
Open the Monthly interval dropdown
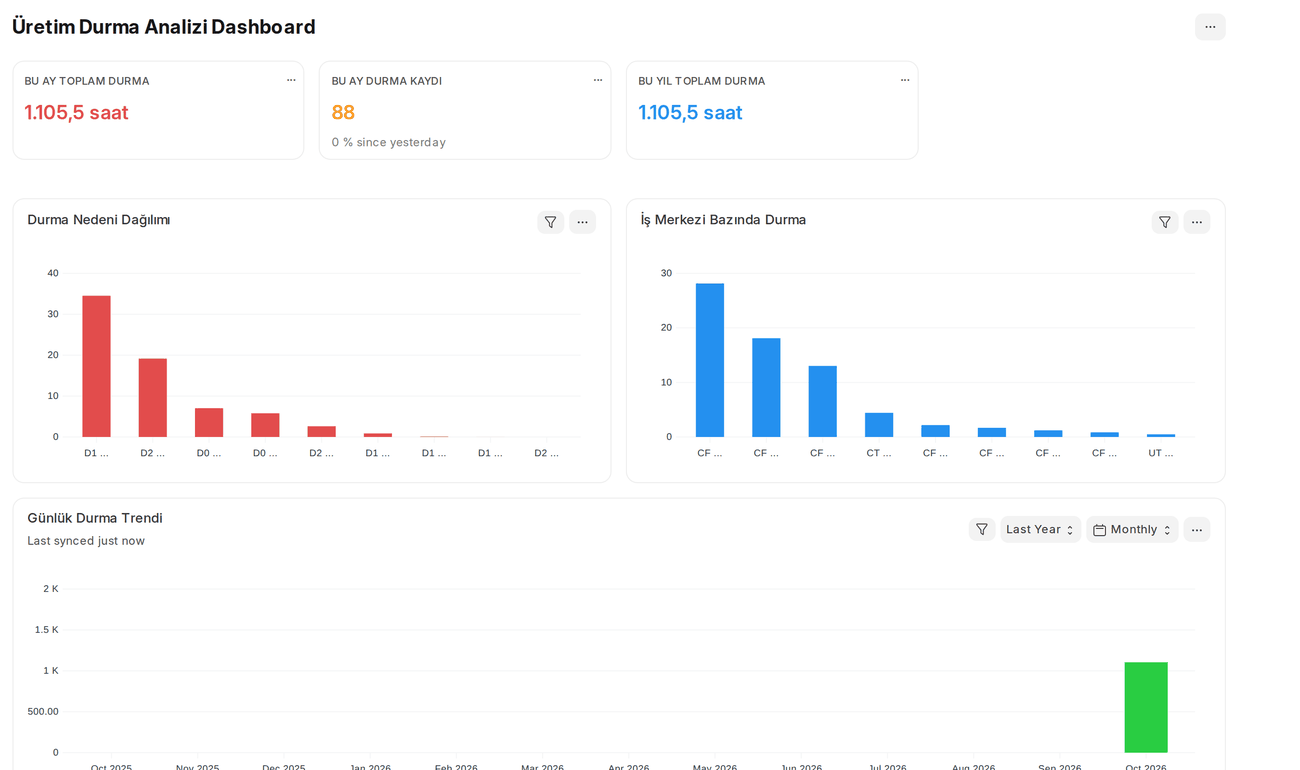(x=1132, y=529)
